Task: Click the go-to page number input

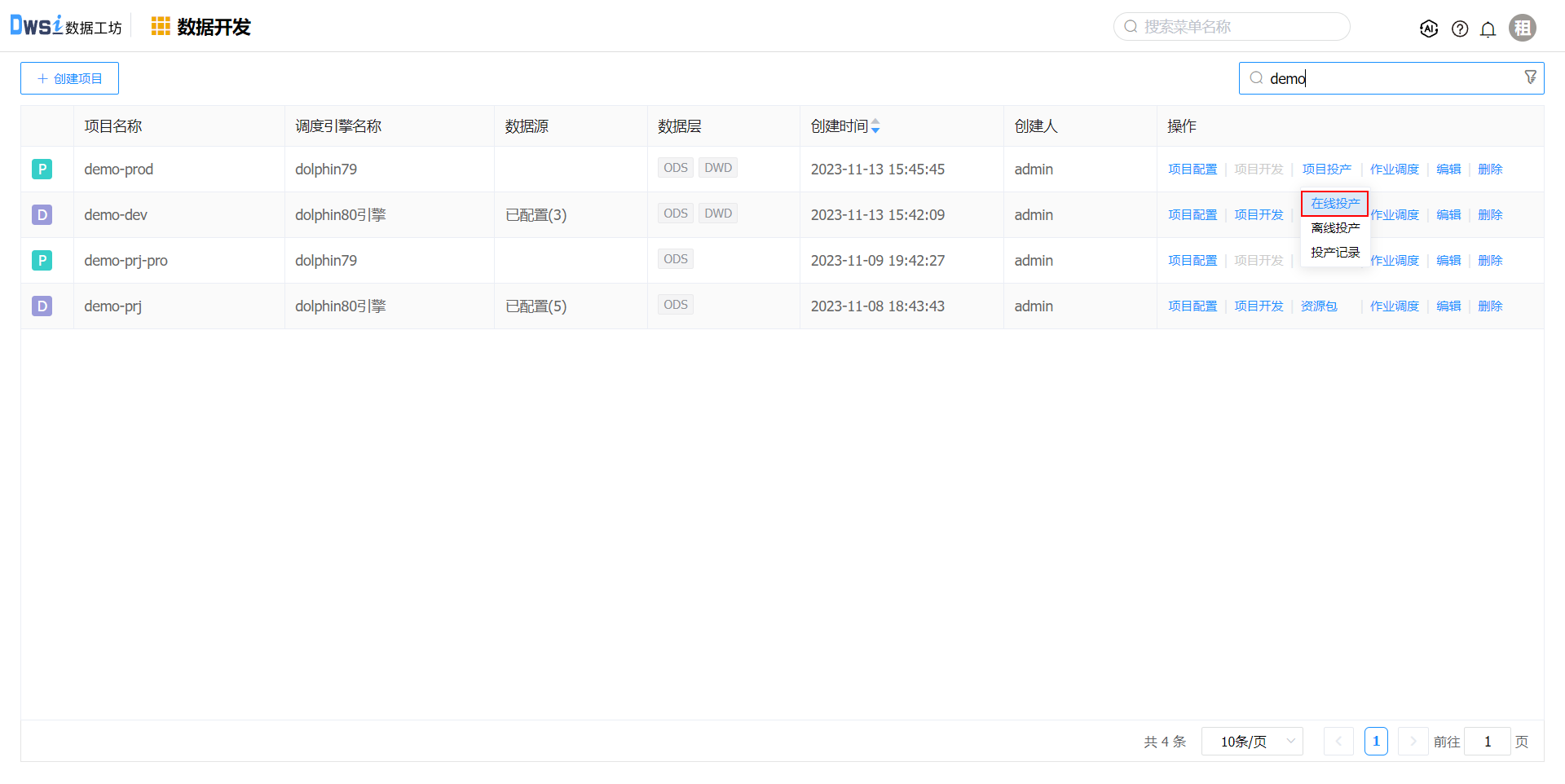Action: pyautogui.click(x=1487, y=742)
